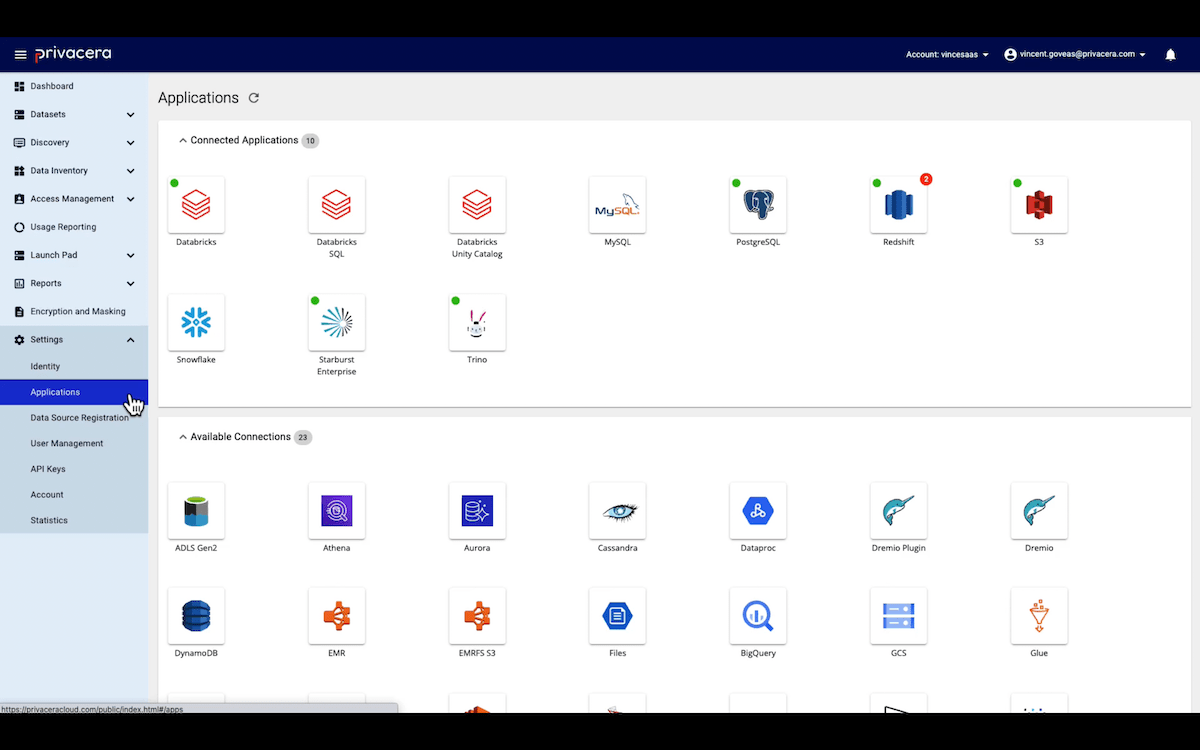Viewport: 1200px width, 750px height.
Task: Open the S3 connected application
Action: tap(1039, 205)
